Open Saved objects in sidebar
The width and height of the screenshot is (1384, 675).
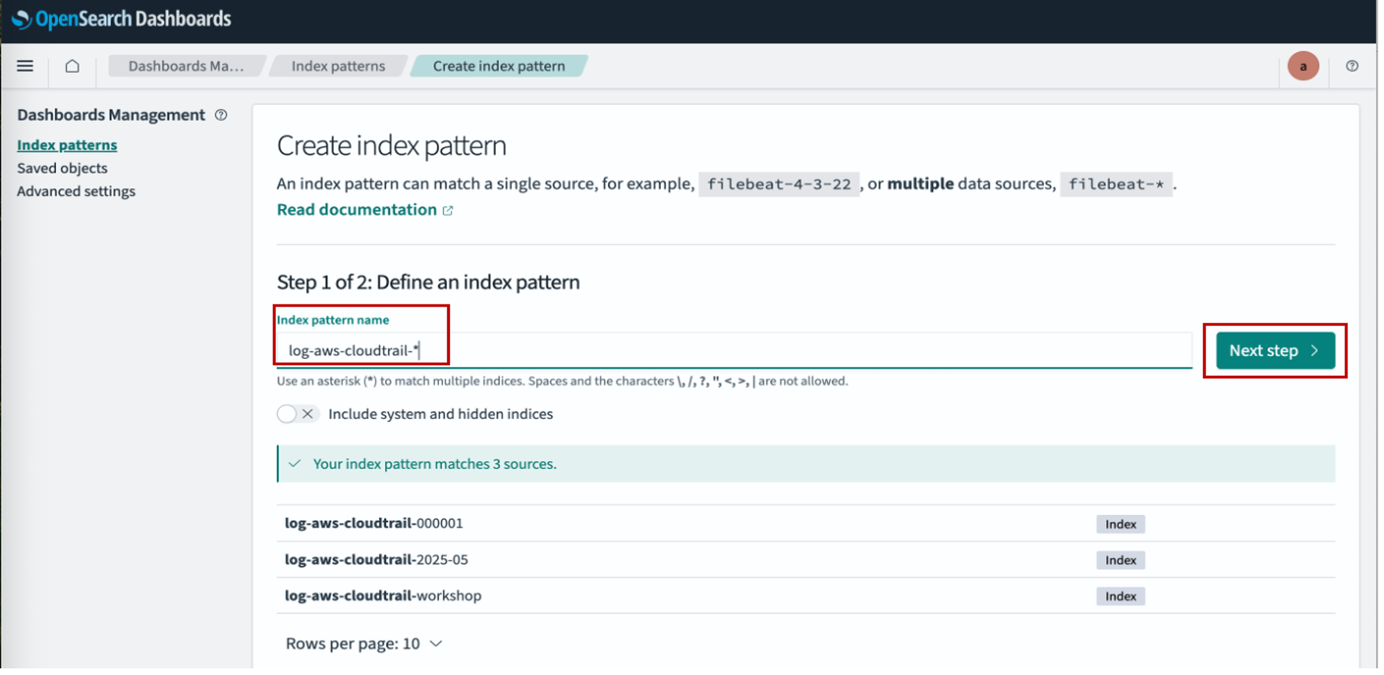pos(62,168)
